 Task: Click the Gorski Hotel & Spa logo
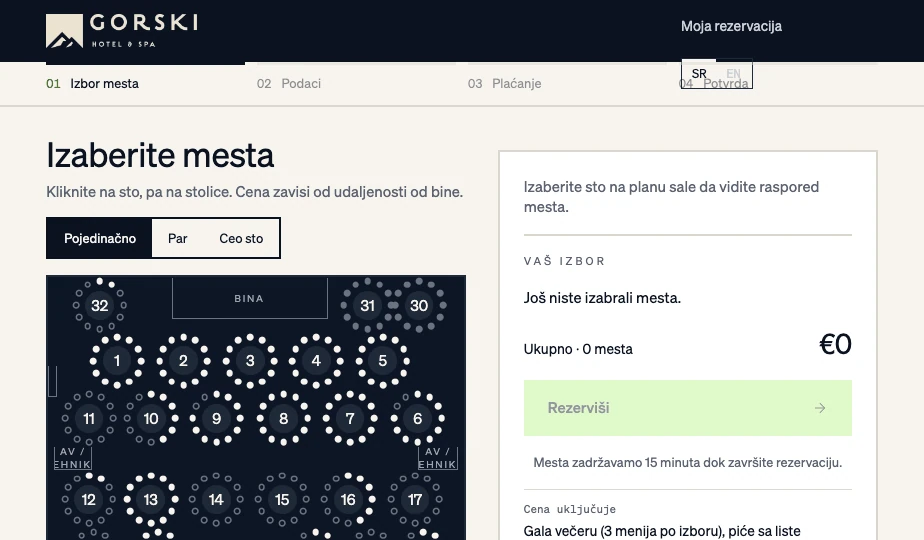[122, 31]
